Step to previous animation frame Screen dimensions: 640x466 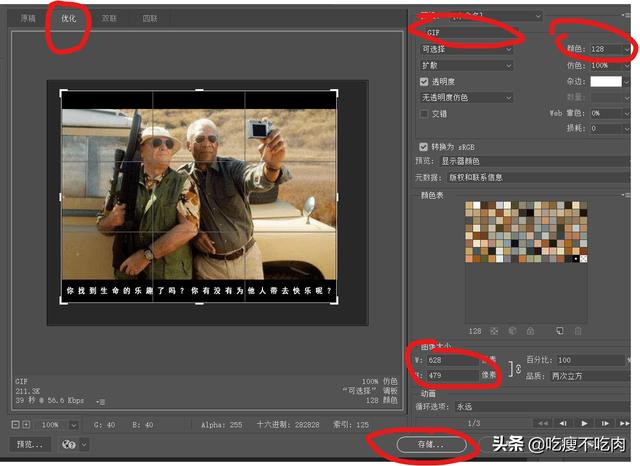click(x=563, y=423)
